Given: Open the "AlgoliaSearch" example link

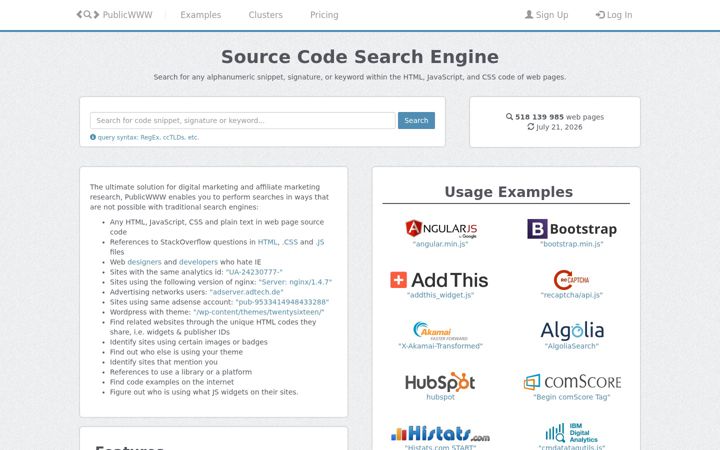Looking at the screenshot, I should click(x=572, y=346).
